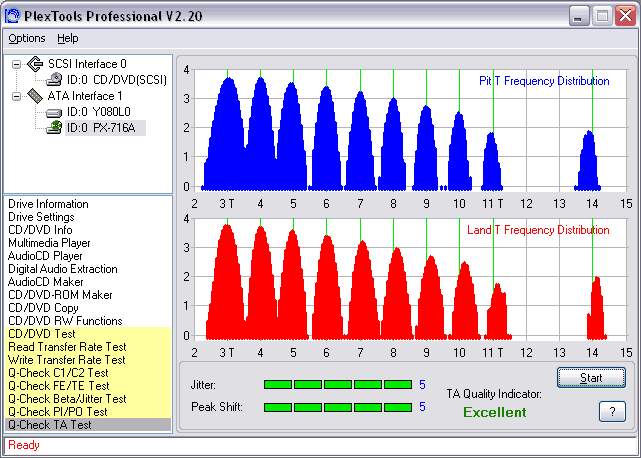Image resolution: width=641 pixels, height=458 pixels.
Task: Click the question mark help button
Action: coord(612,411)
